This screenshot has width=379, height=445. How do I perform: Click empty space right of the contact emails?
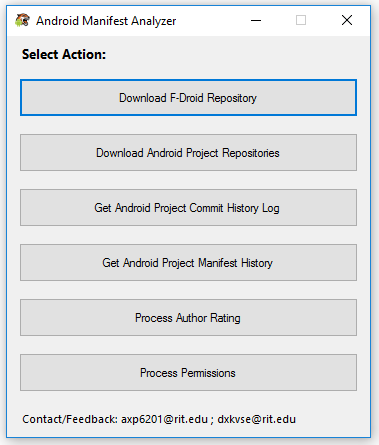coord(332,419)
